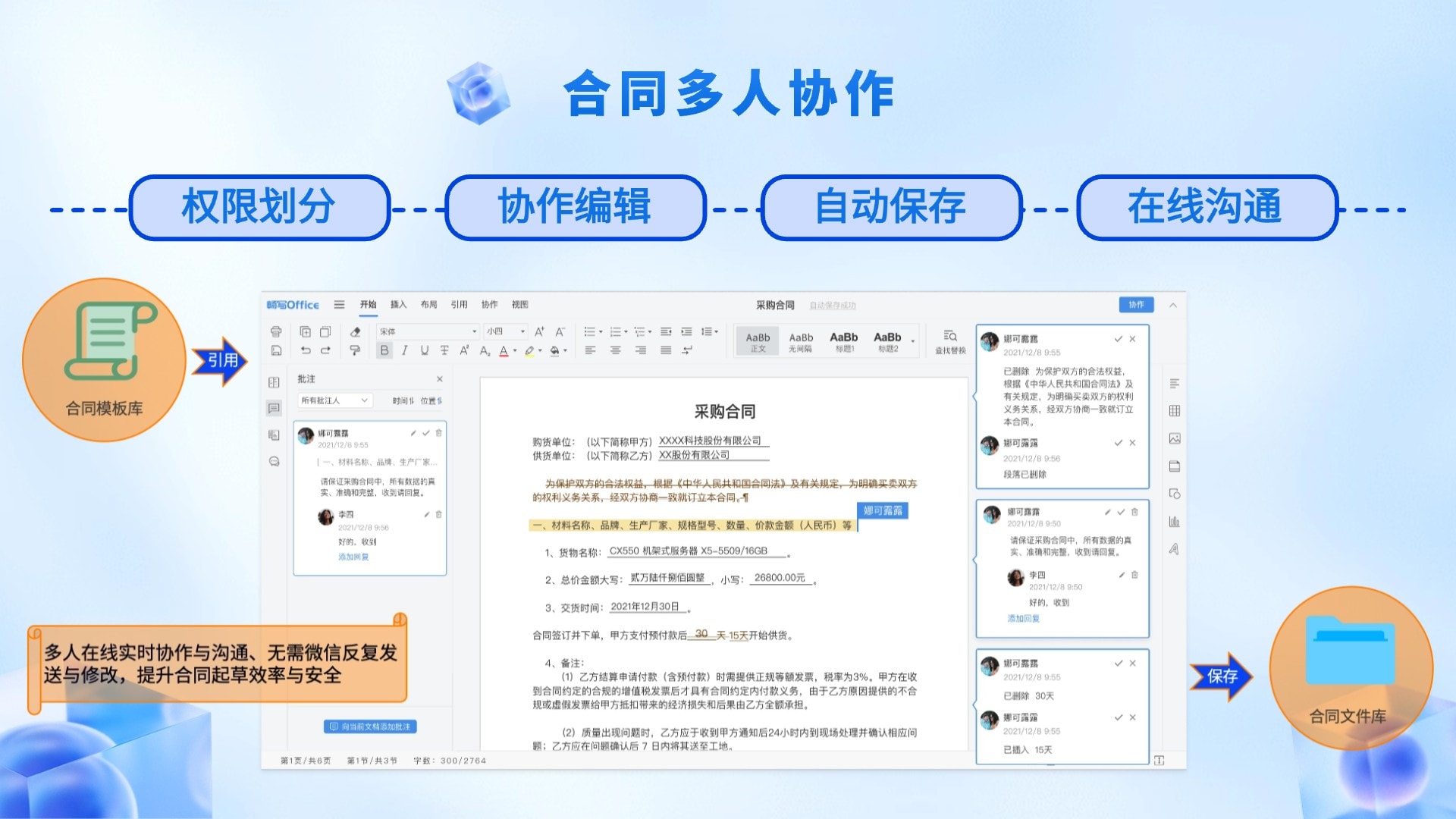
Task: Open the text art A icon in right sidebar
Action: coord(1175,549)
